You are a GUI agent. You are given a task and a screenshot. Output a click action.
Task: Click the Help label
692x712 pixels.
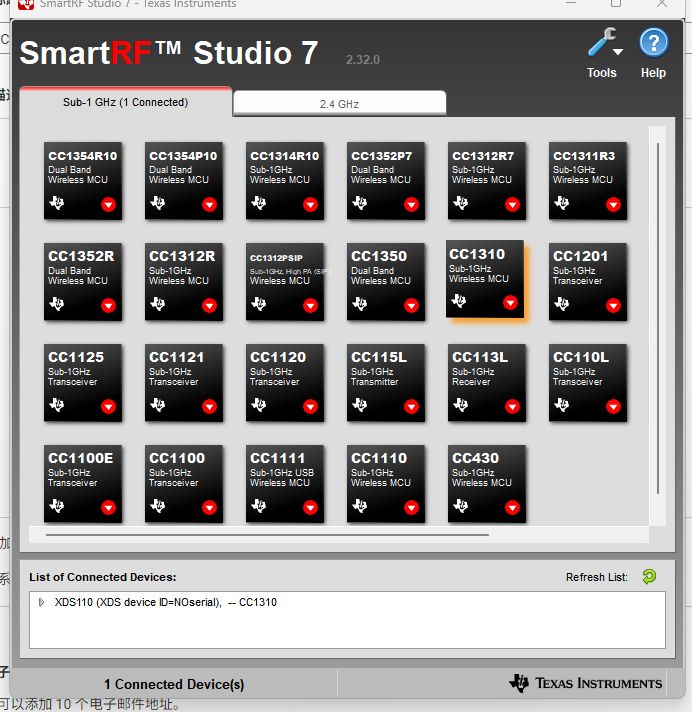pyautogui.click(x=653, y=73)
